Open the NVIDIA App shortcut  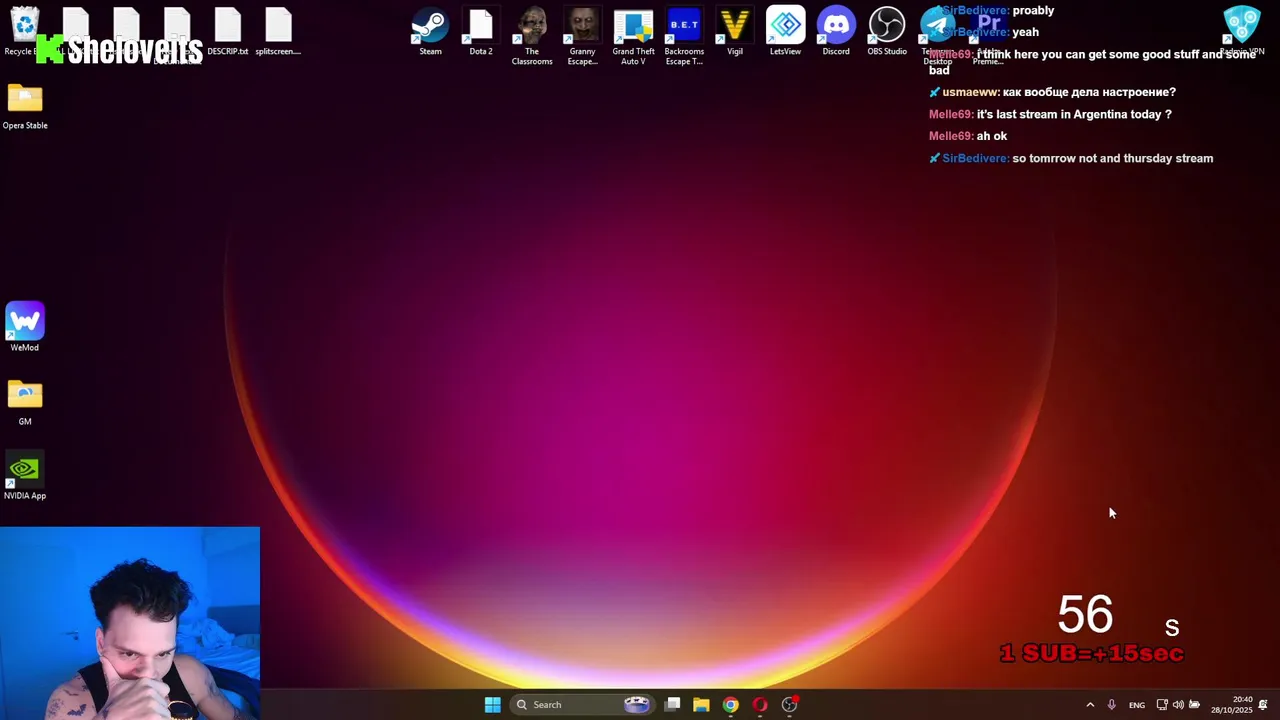[25, 477]
